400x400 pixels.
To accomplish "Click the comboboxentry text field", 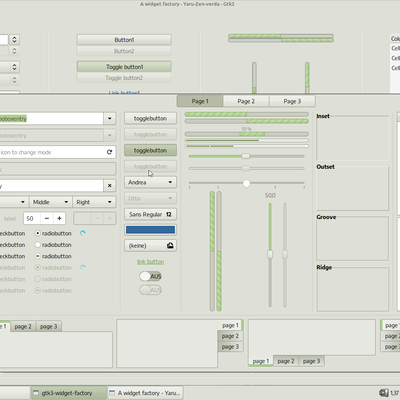I will pyautogui.click(x=51, y=118).
